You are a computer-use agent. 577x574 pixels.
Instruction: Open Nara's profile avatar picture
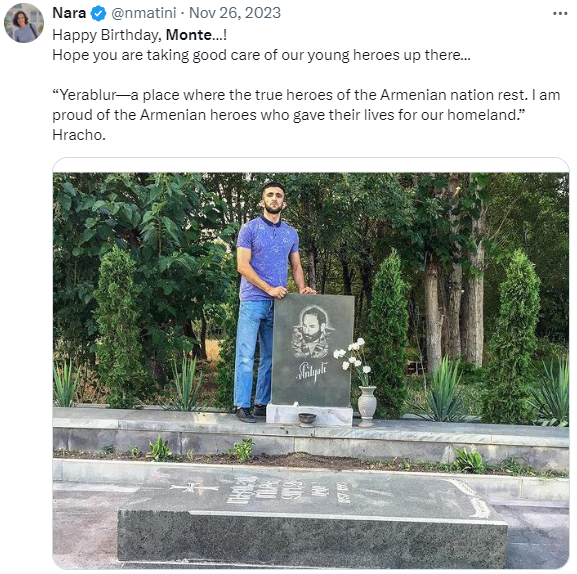point(24,23)
